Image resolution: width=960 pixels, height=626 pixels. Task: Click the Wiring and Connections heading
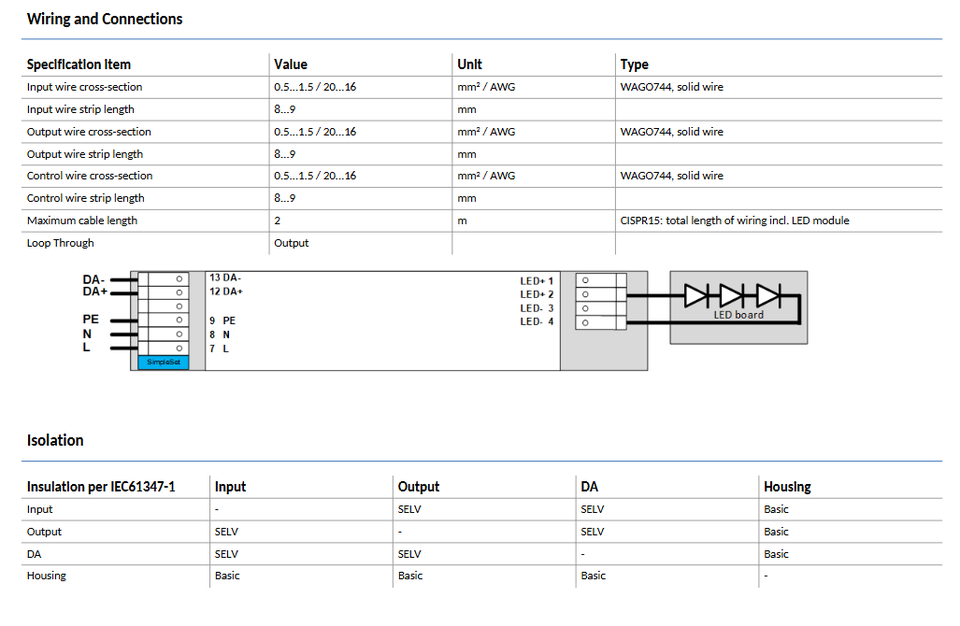coord(104,19)
